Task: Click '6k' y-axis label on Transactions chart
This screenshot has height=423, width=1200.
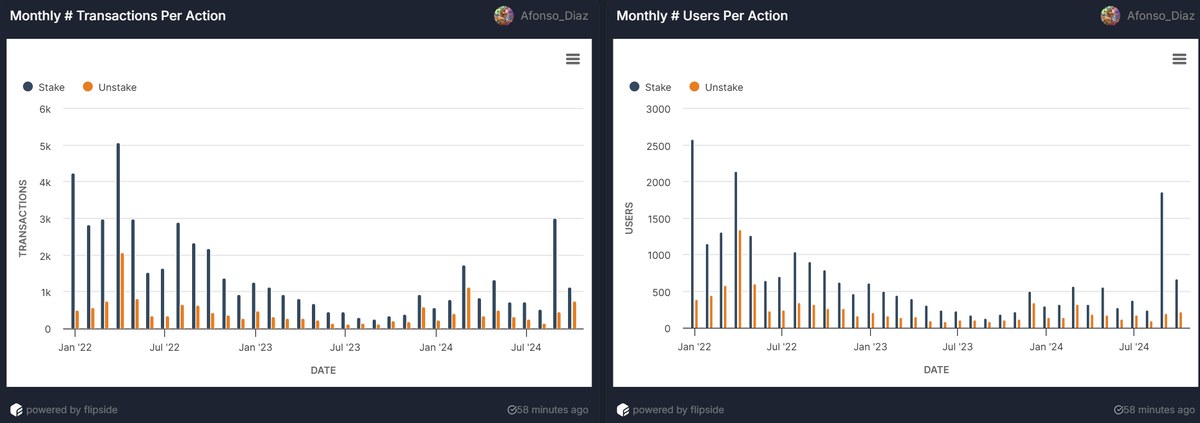Action: [44, 109]
